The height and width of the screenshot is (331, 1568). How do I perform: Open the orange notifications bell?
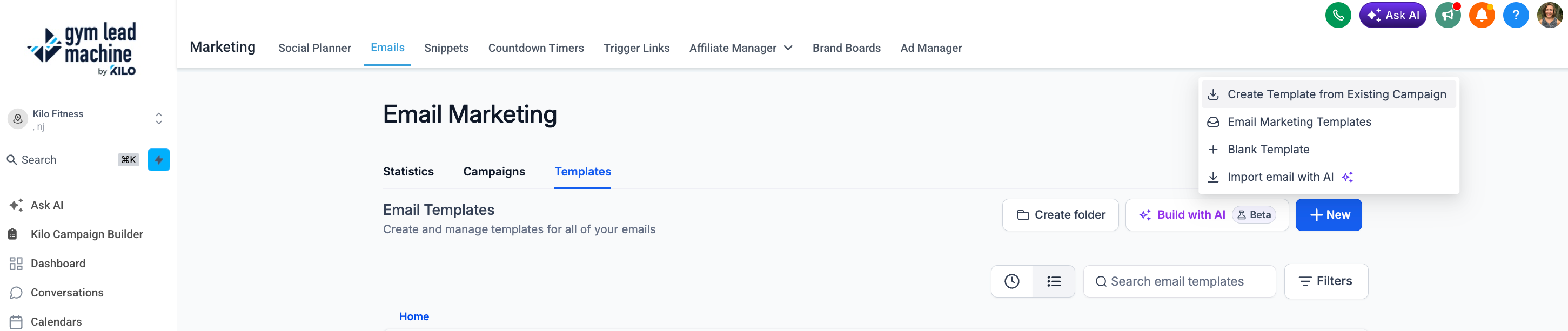tap(1481, 15)
